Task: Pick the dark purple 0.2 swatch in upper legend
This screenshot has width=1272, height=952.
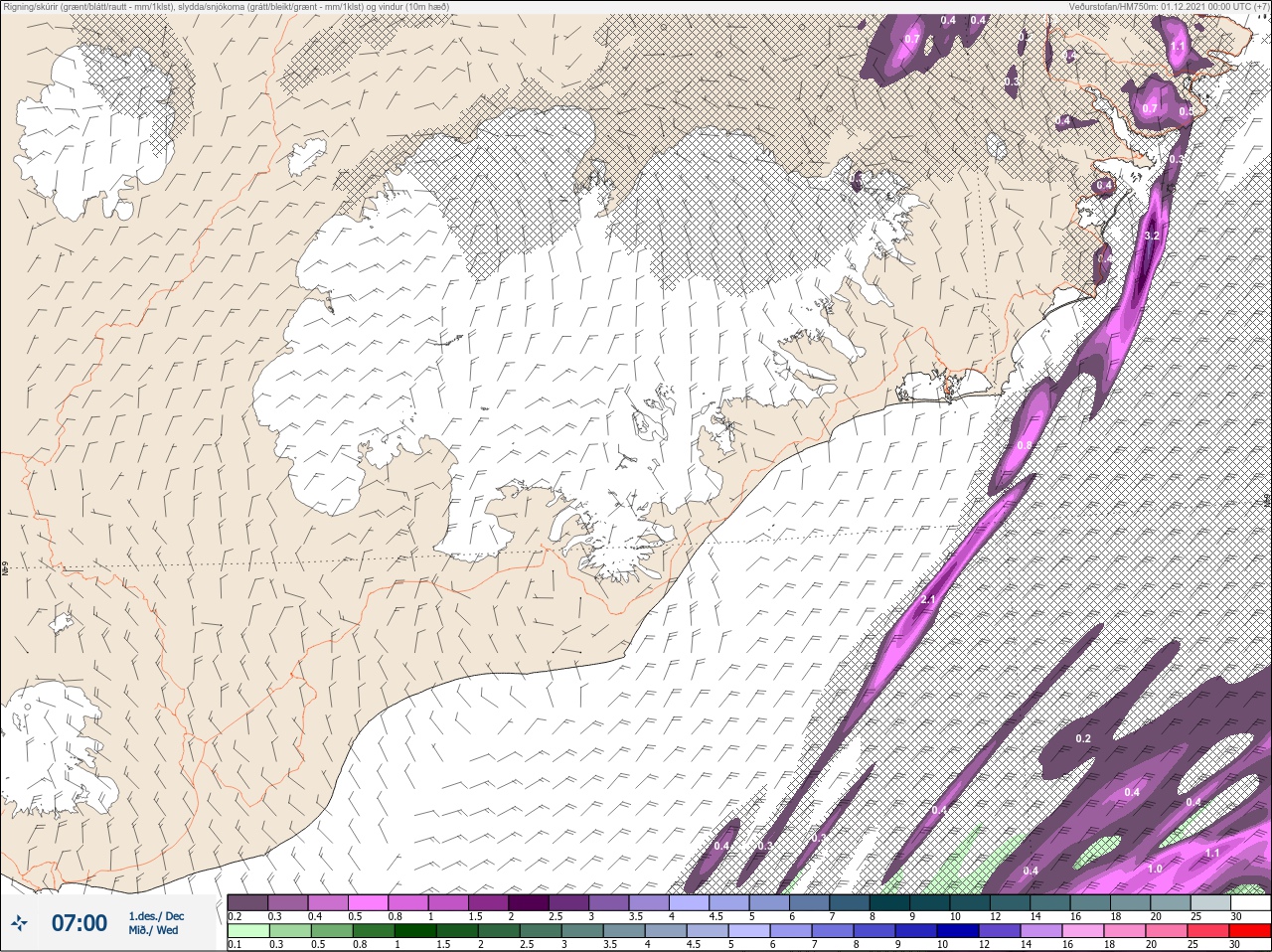Action: (247, 902)
